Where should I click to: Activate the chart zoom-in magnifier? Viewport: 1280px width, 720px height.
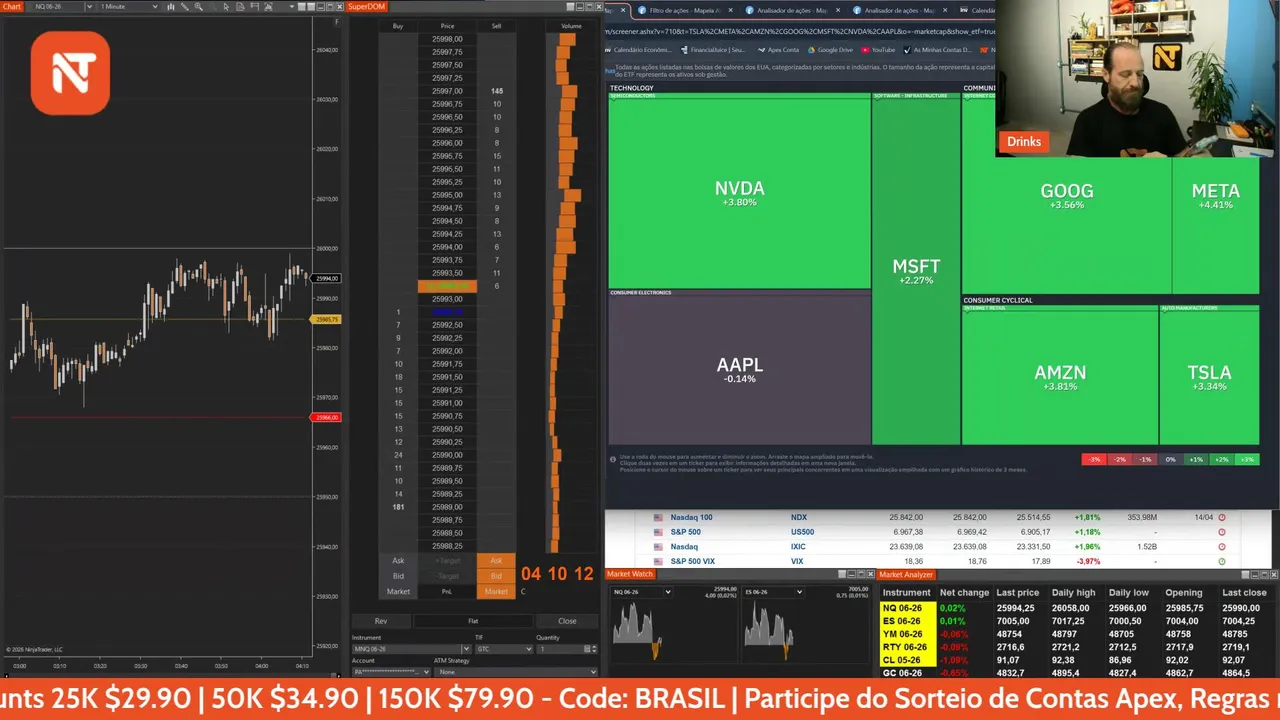[199, 7]
